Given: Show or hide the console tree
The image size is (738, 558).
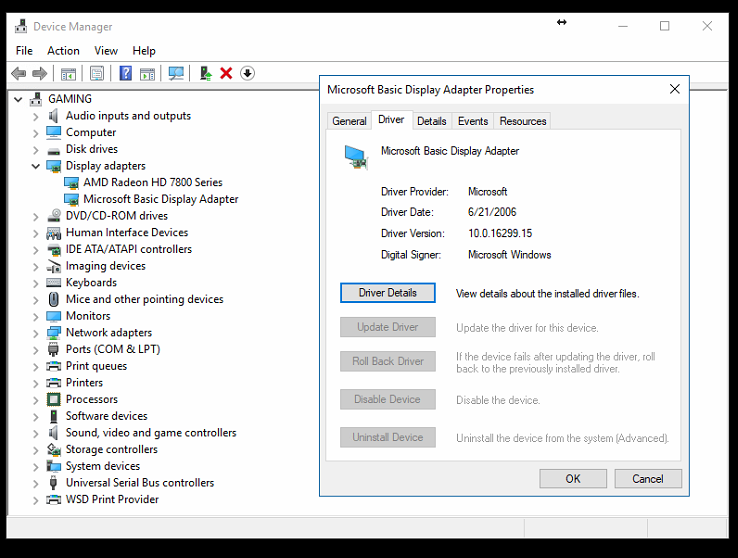Looking at the screenshot, I should point(68,73).
